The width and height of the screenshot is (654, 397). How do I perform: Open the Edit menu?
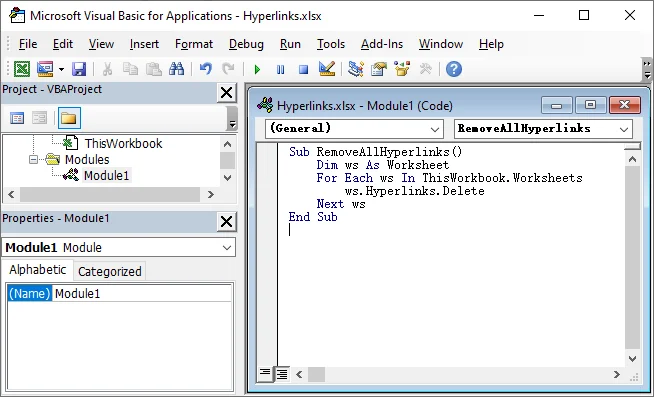point(63,44)
